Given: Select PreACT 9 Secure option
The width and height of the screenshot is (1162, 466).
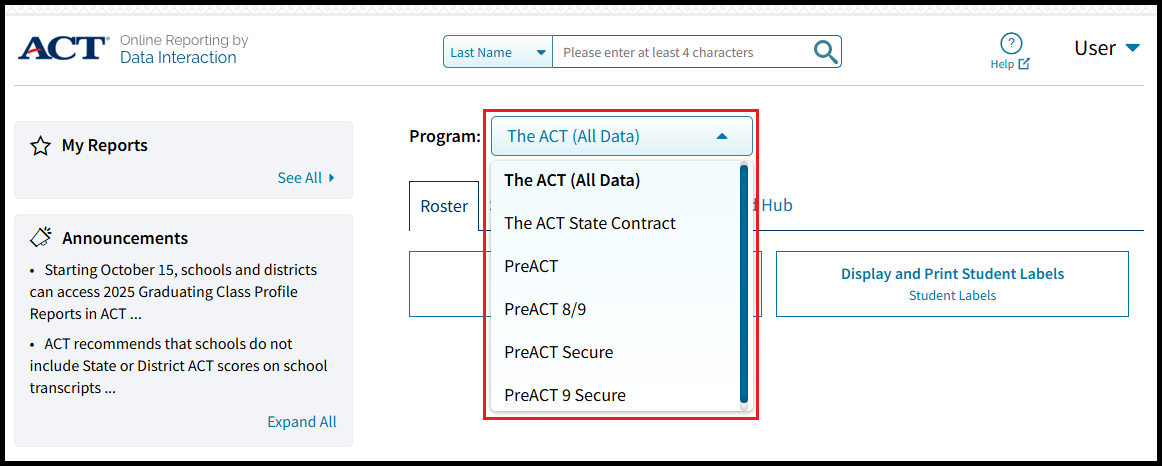Looking at the screenshot, I should (565, 395).
